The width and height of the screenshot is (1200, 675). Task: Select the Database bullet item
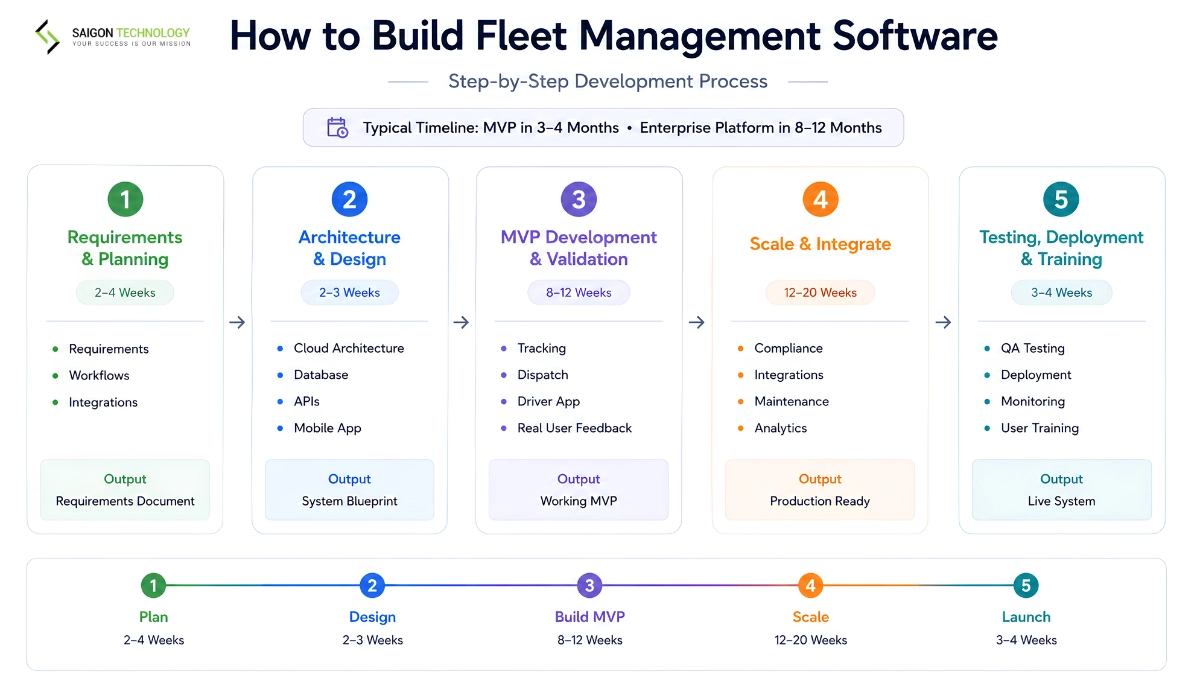click(x=312, y=375)
